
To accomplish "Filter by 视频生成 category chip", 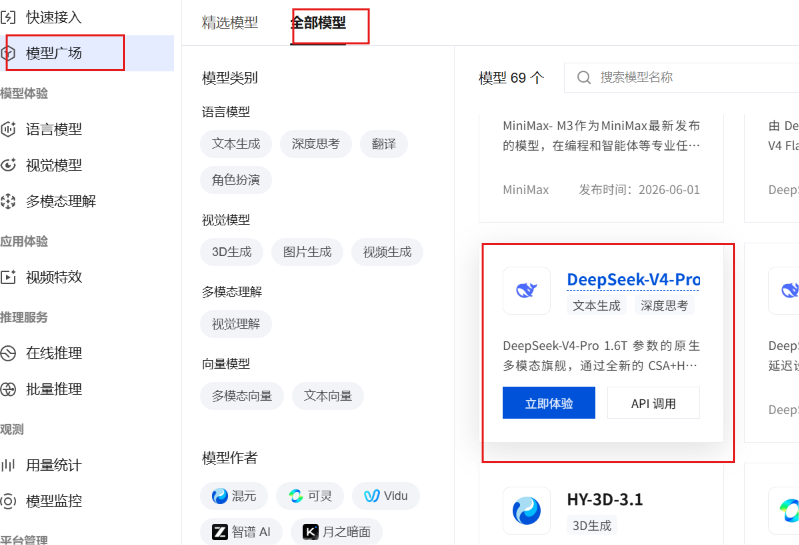I will (x=387, y=252).
